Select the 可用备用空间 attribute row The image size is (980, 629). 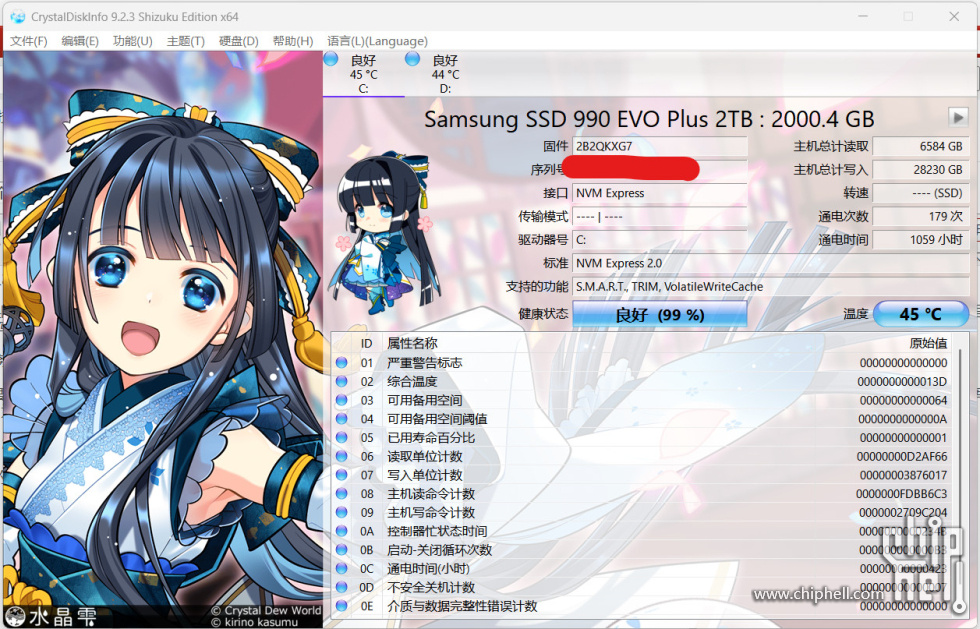642,400
